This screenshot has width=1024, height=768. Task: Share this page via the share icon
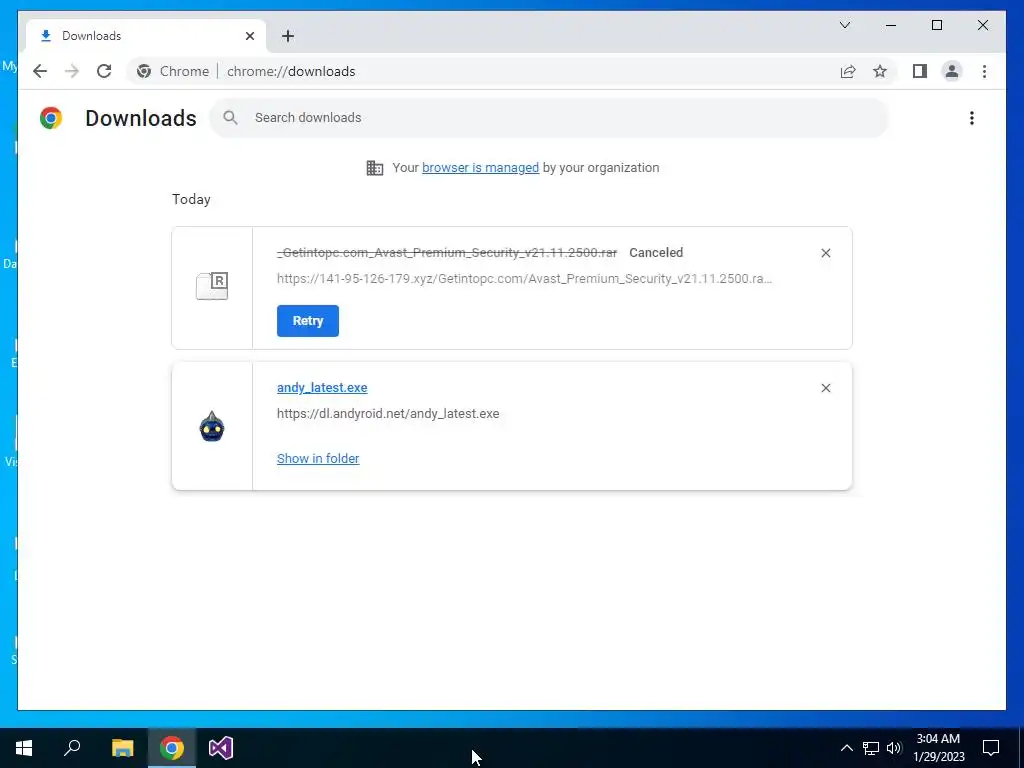848,71
